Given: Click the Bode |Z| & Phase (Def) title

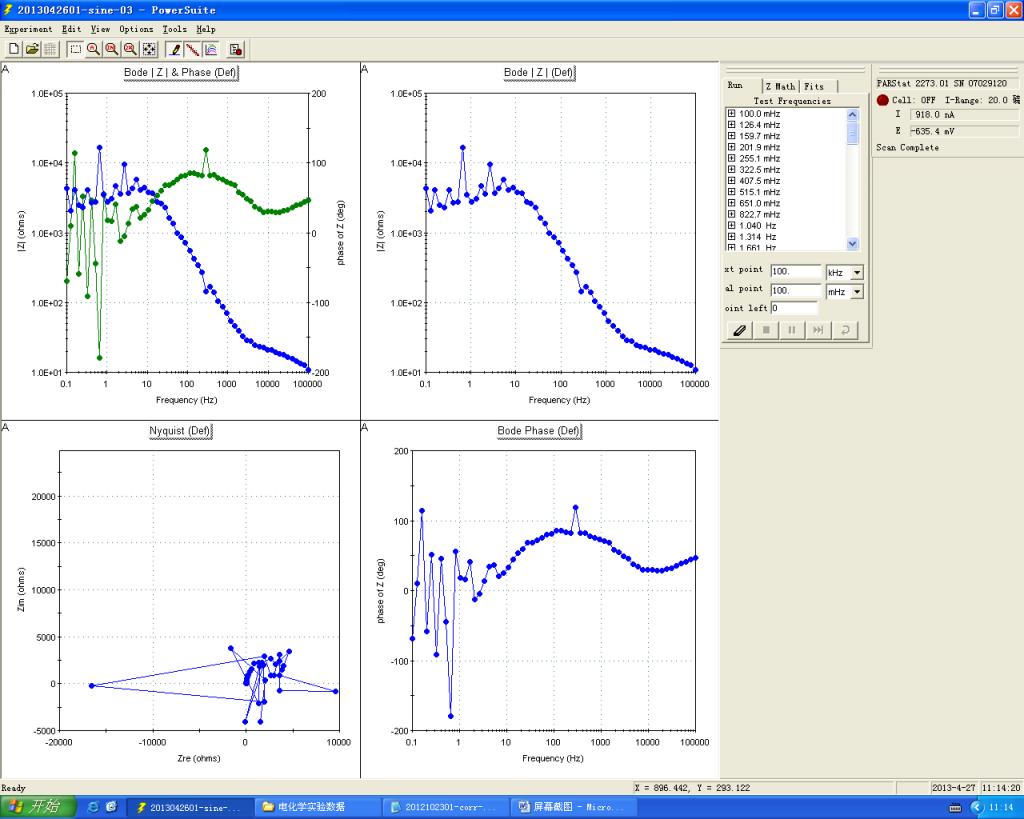Looking at the screenshot, I should 180,72.
